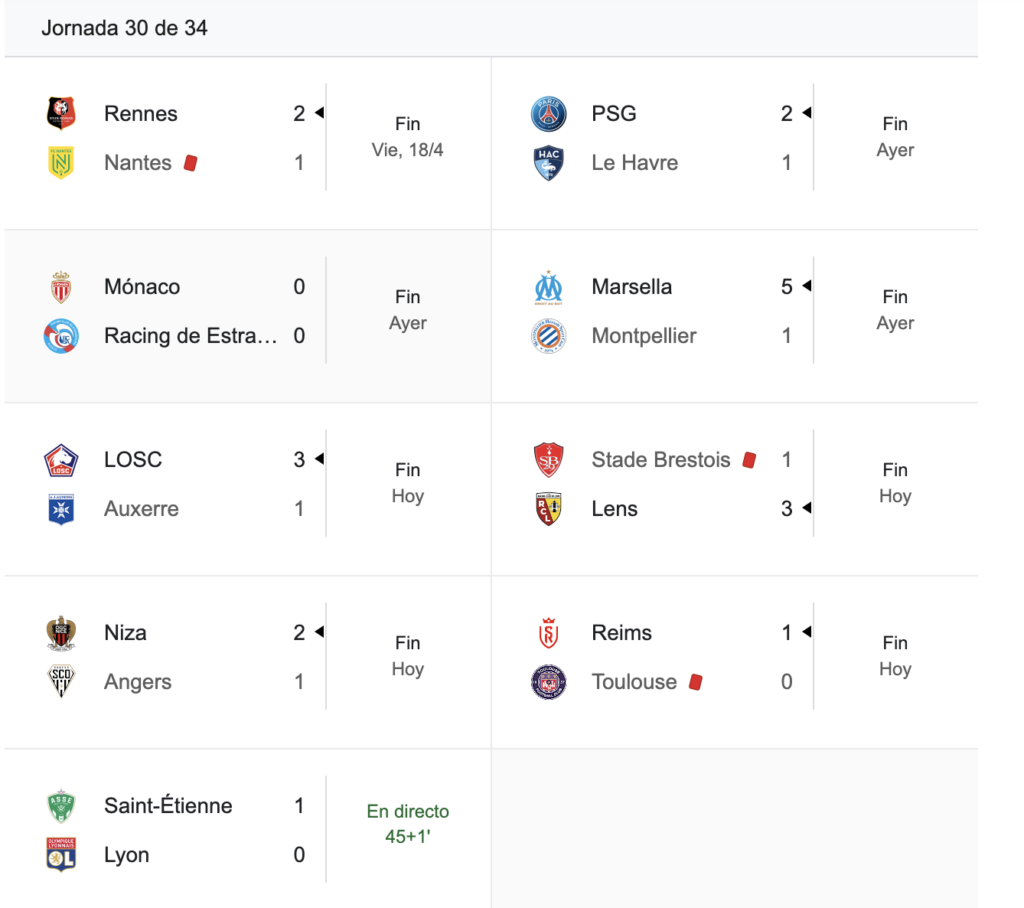Click the Rennes club crest
This screenshot has width=1024, height=908.
[61, 114]
